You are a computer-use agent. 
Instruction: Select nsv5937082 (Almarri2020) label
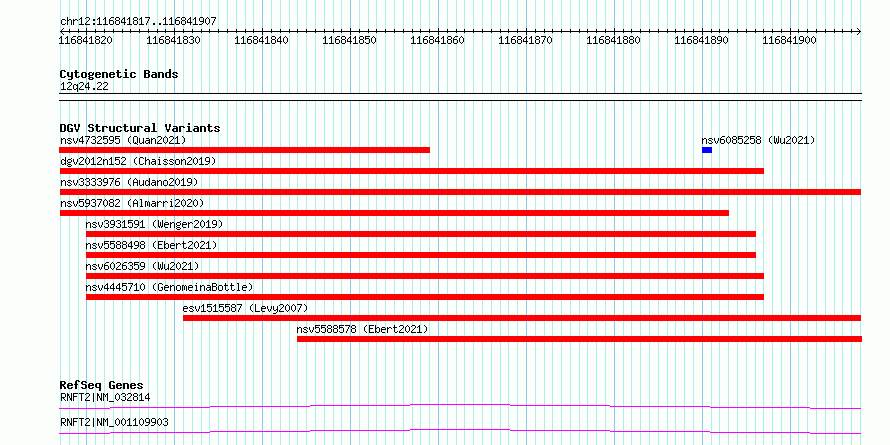click(x=132, y=203)
